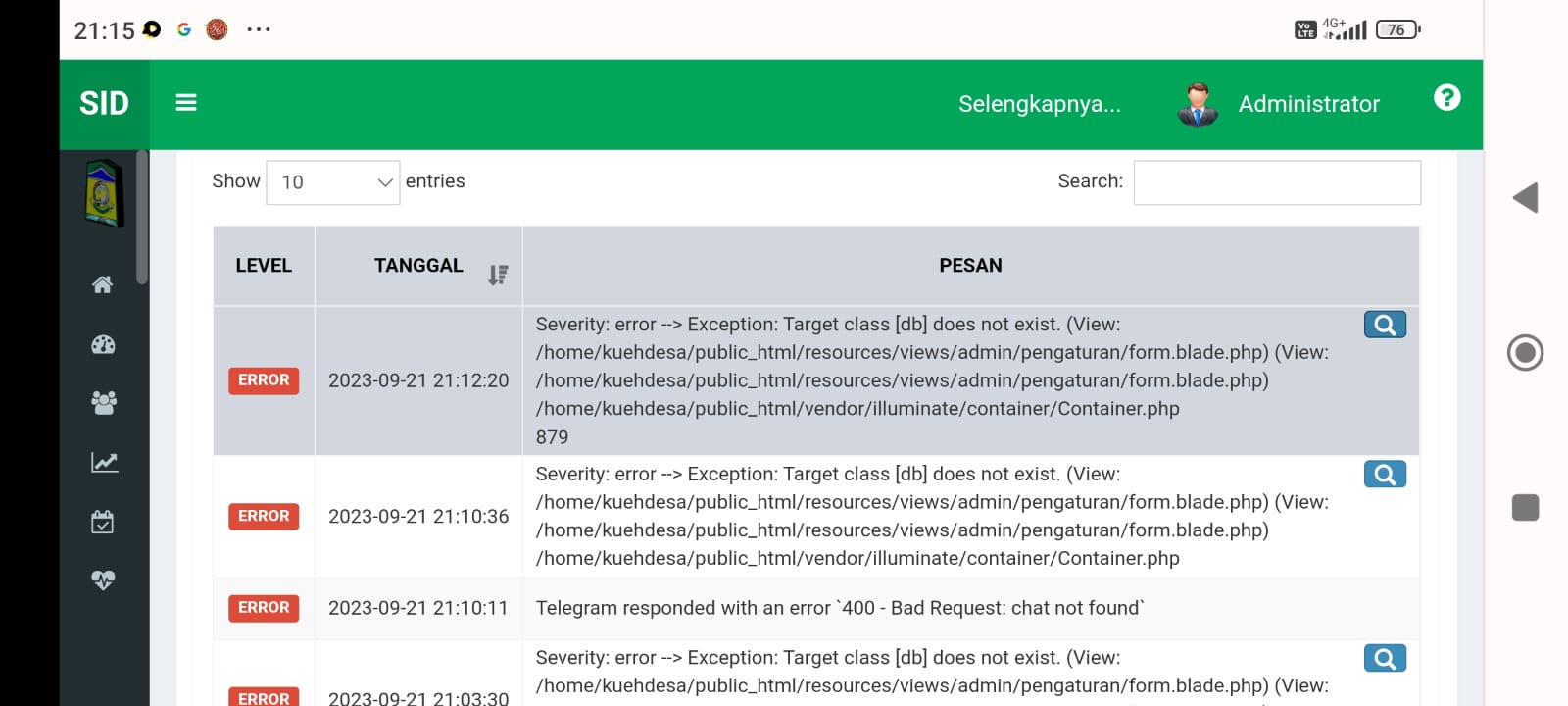Click inside the Search input field
Viewport: 1568px width, 706px height.
coord(1276,182)
